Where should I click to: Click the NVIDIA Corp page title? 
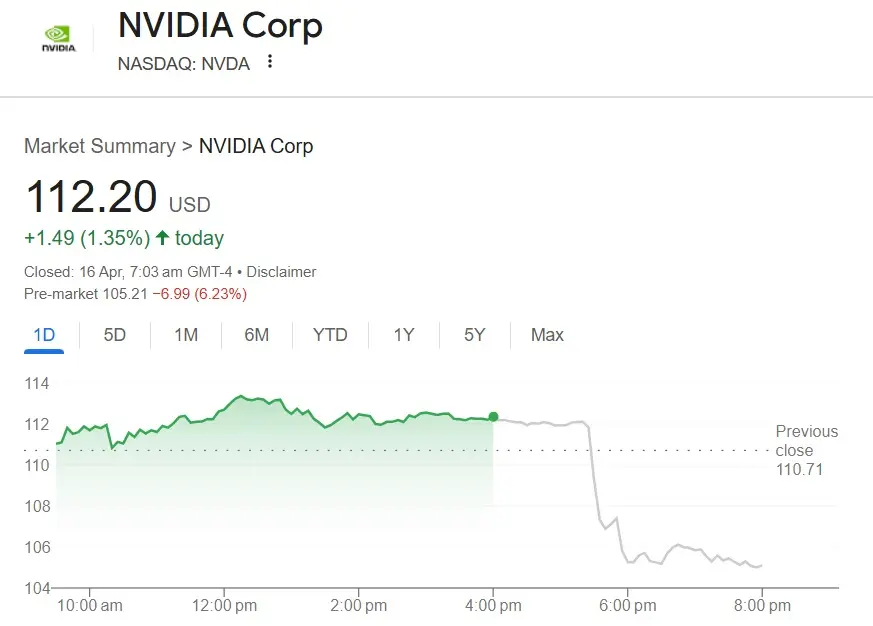(x=220, y=25)
